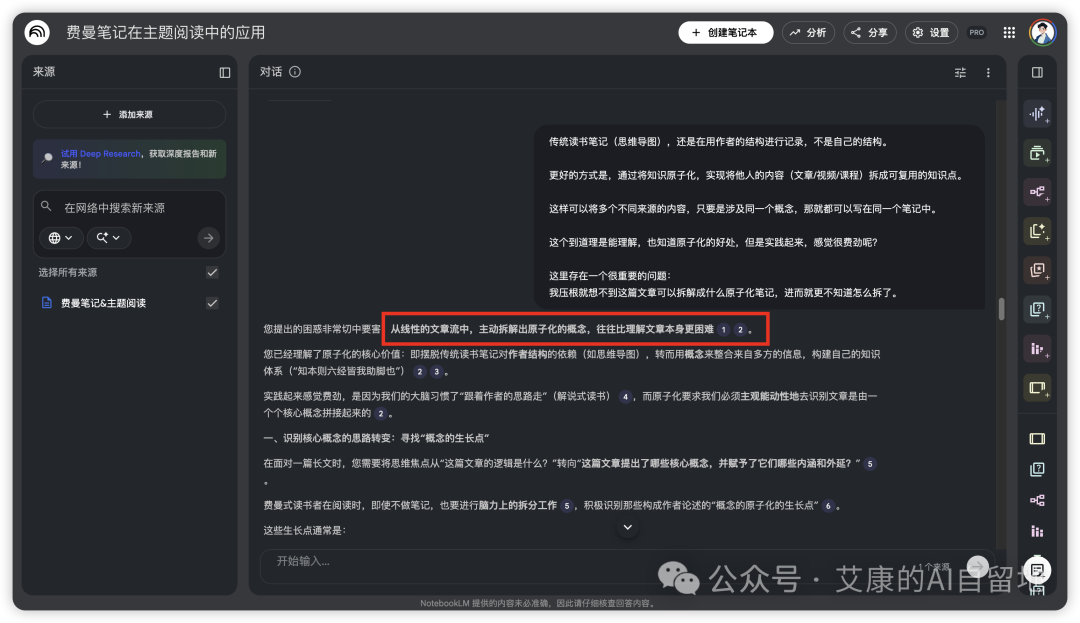The image size is (1080, 623).
Task: Collapse the Studio panel toggle icon
Action: 1037,72
